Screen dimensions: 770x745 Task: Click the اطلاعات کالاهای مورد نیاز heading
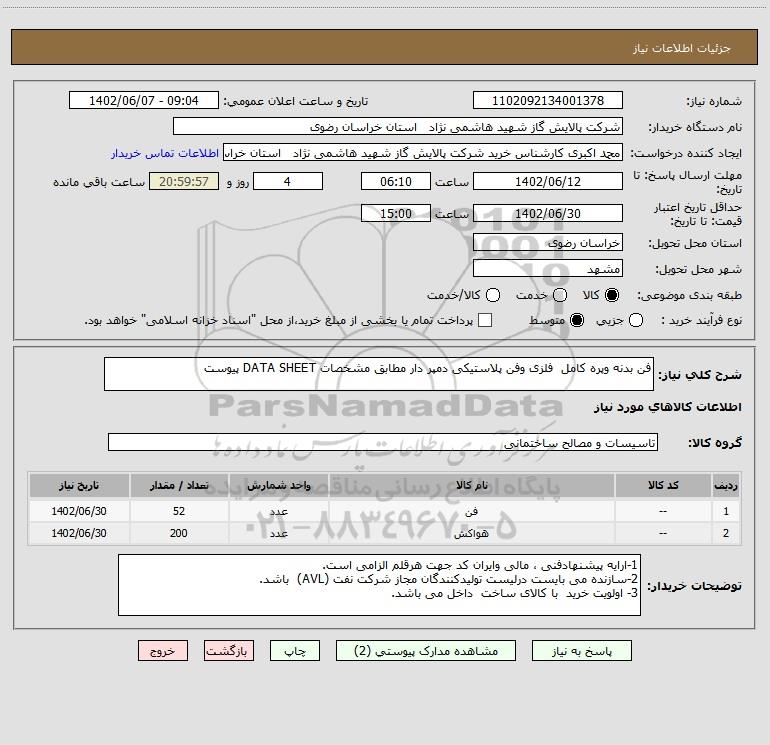[x=668, y=407]
